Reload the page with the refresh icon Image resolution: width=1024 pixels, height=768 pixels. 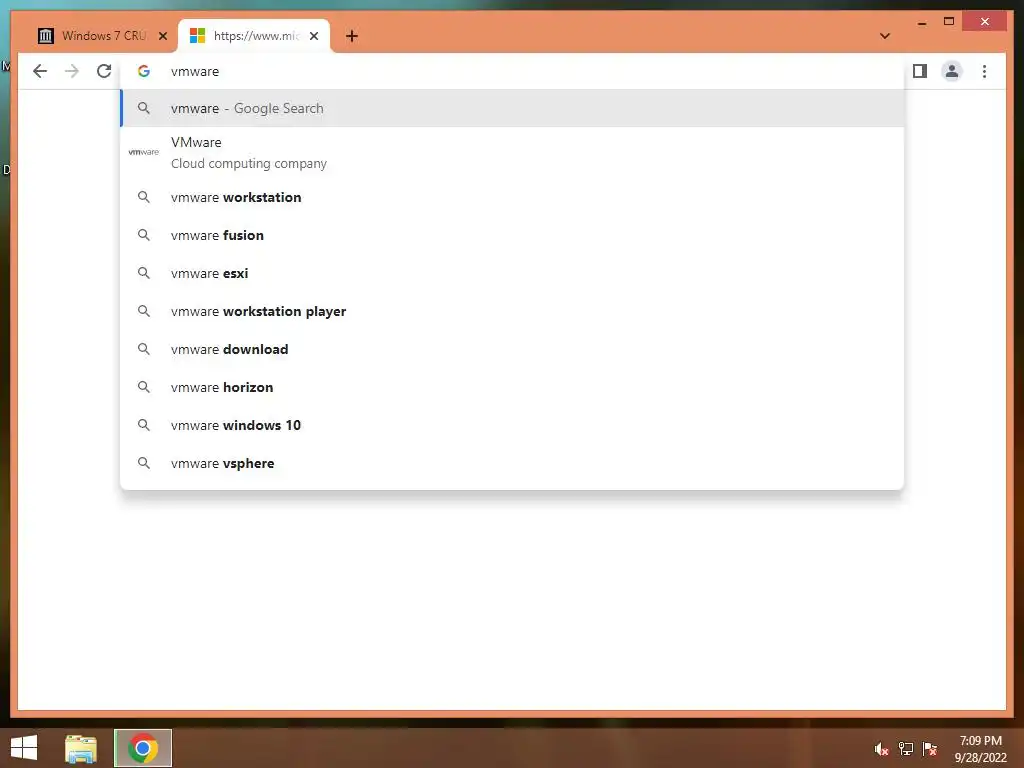[x=104, y=71]
